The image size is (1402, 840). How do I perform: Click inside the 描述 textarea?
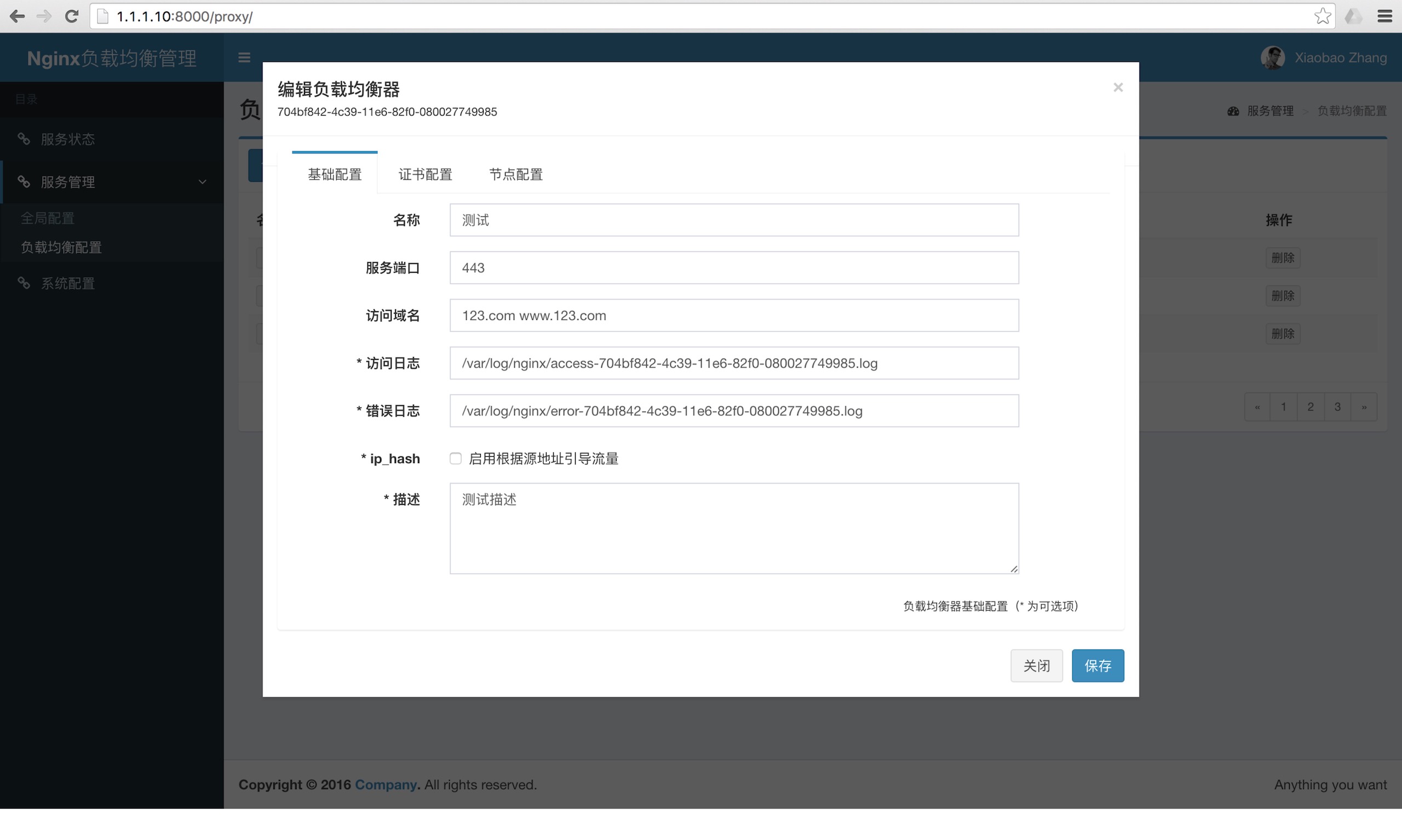click(733, 528)
